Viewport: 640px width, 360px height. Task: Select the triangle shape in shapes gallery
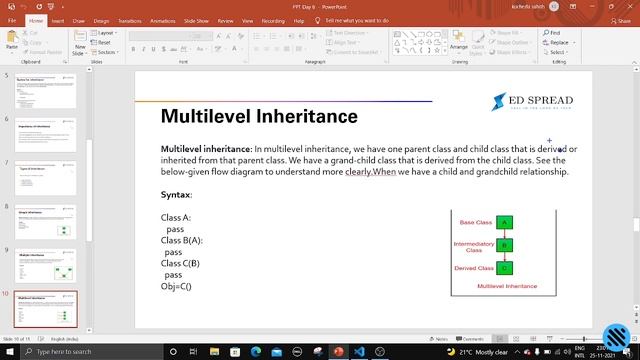pyautogui.click(x=397, y=42)
